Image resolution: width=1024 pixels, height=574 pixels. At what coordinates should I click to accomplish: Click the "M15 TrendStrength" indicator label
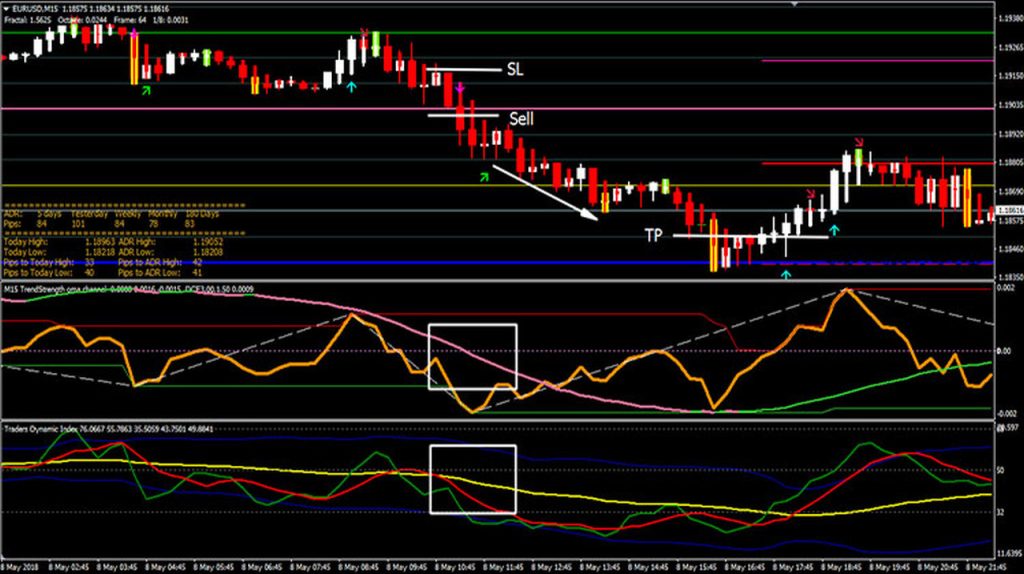(x=33, y=289)
